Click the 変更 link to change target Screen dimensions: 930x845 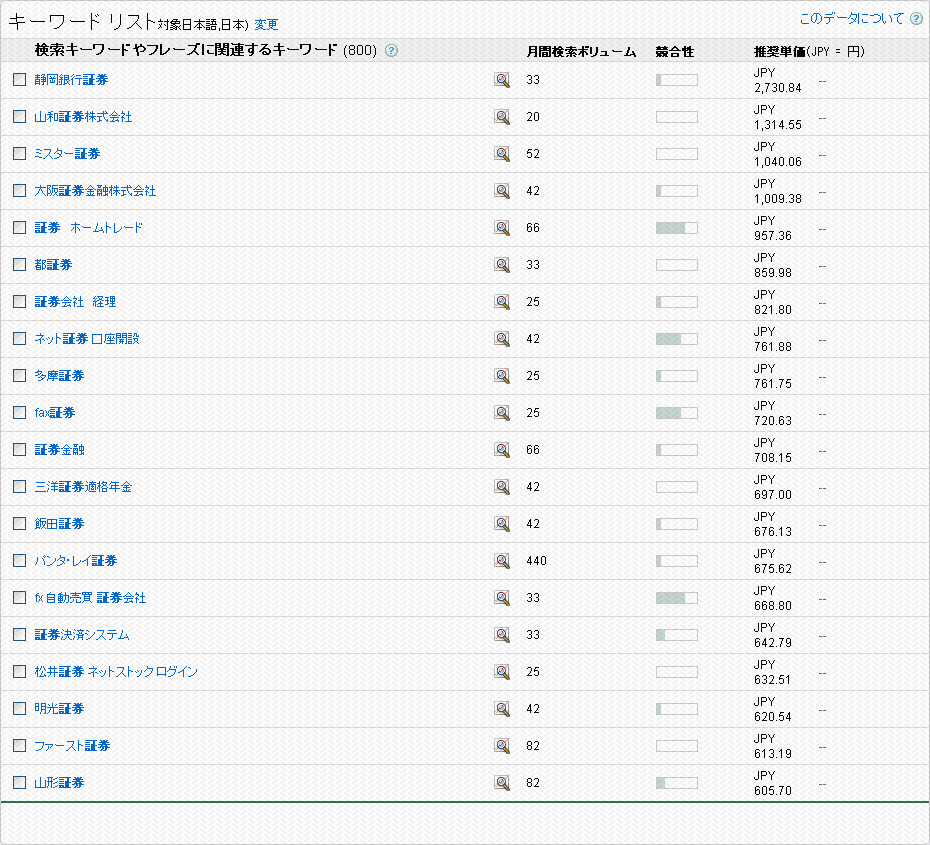[266, 25]
